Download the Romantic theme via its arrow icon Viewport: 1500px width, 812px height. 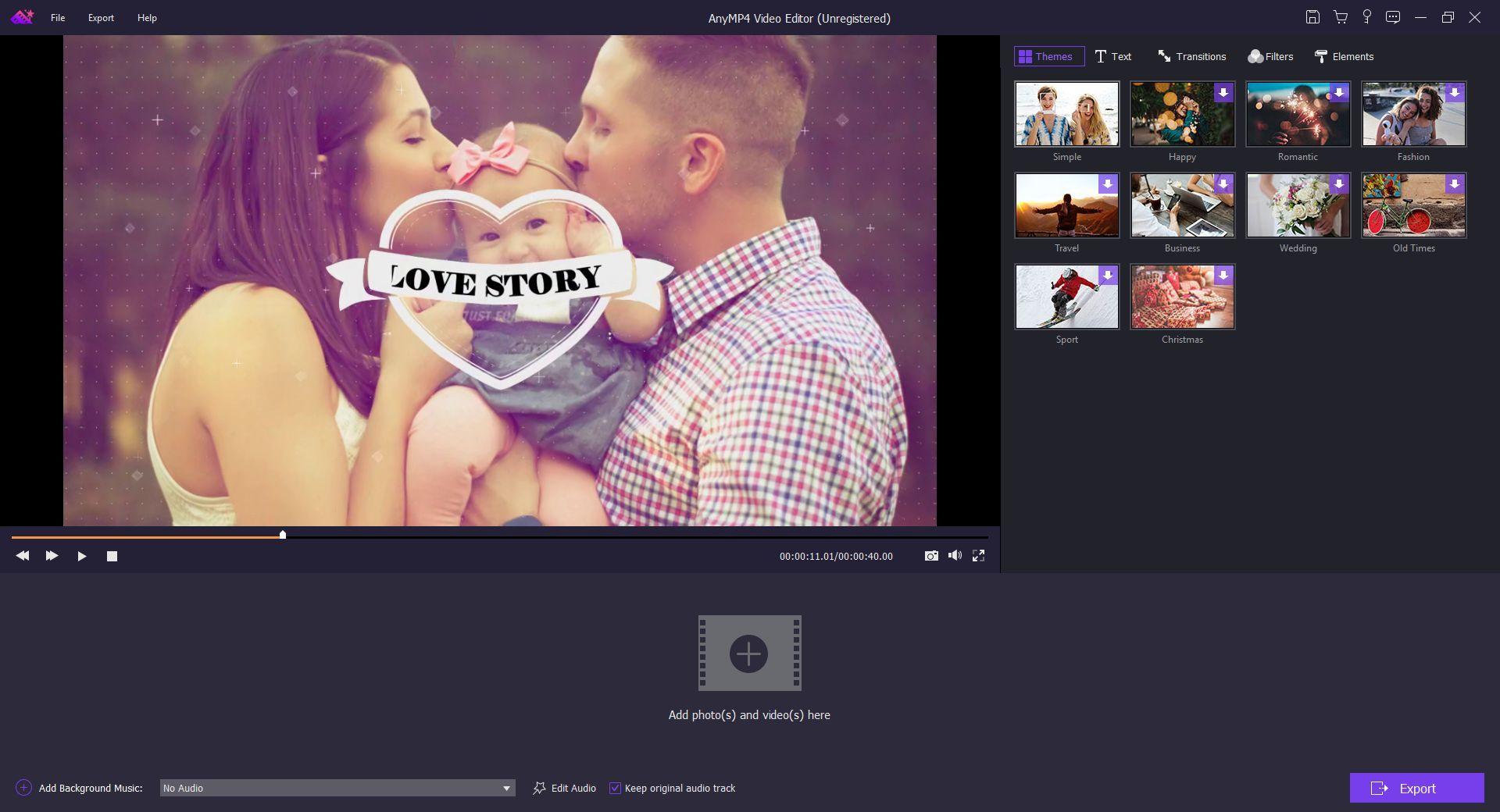[1341, 92]
